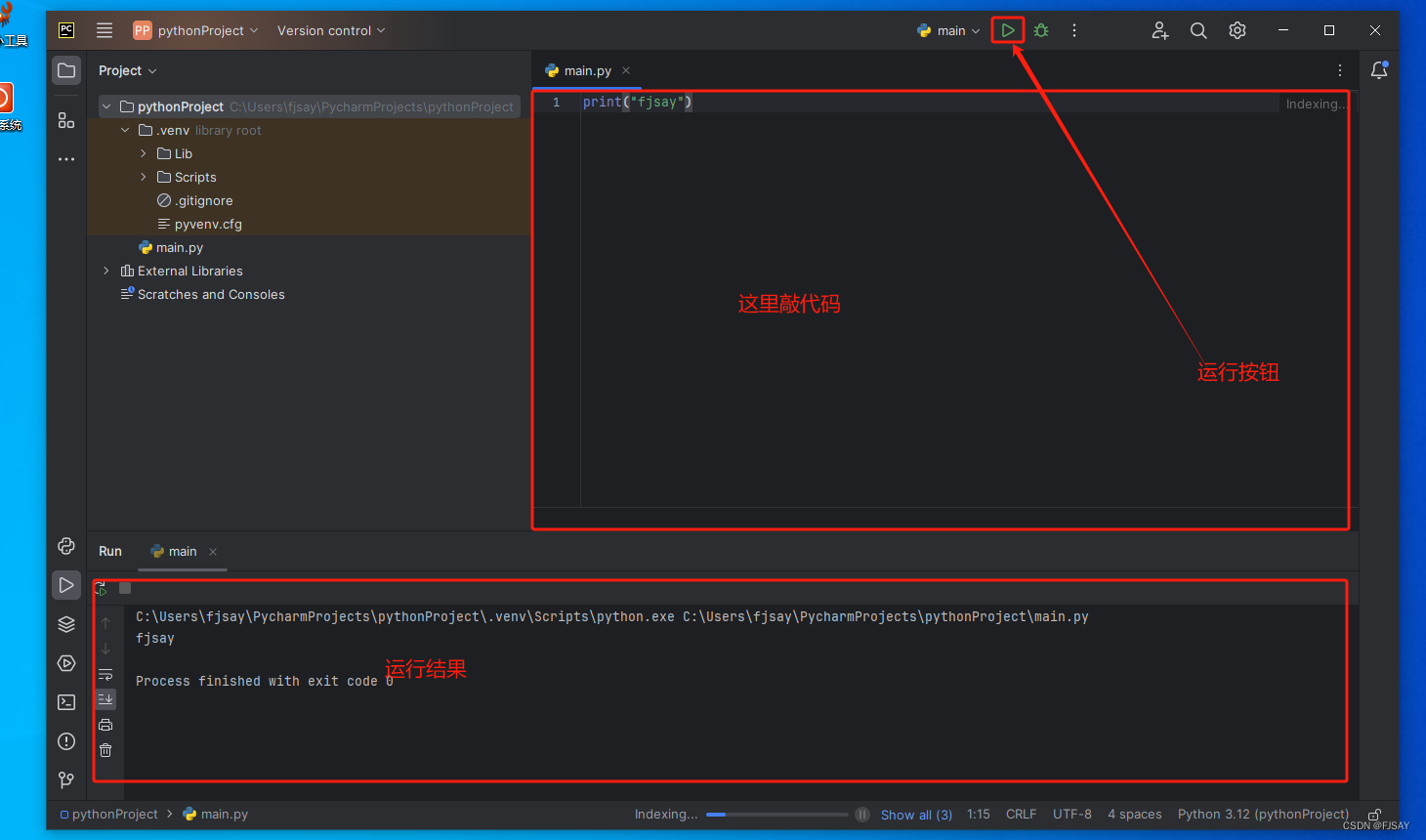Toggle the Run tool window icon
The width and height of the screenshot is (1426, 840).
click(x=66, y=585)
